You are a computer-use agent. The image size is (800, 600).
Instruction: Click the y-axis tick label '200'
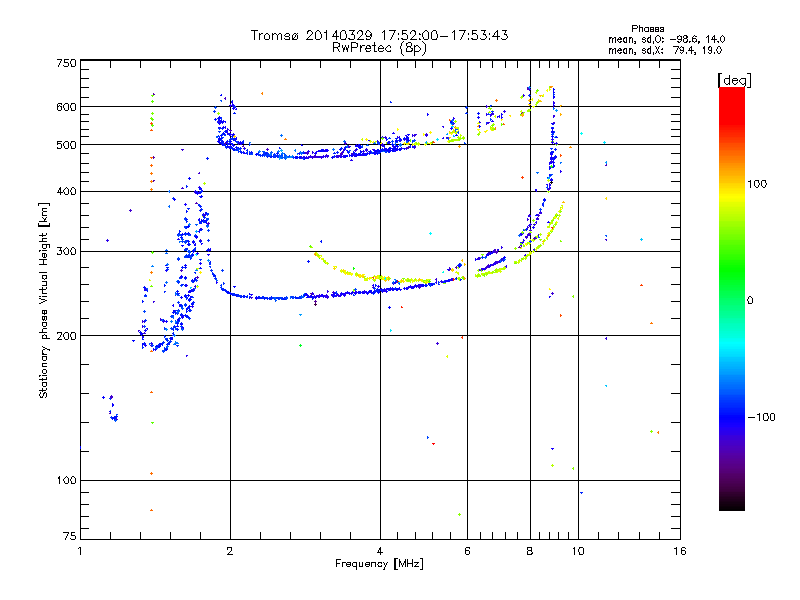[x=66, y=336]
